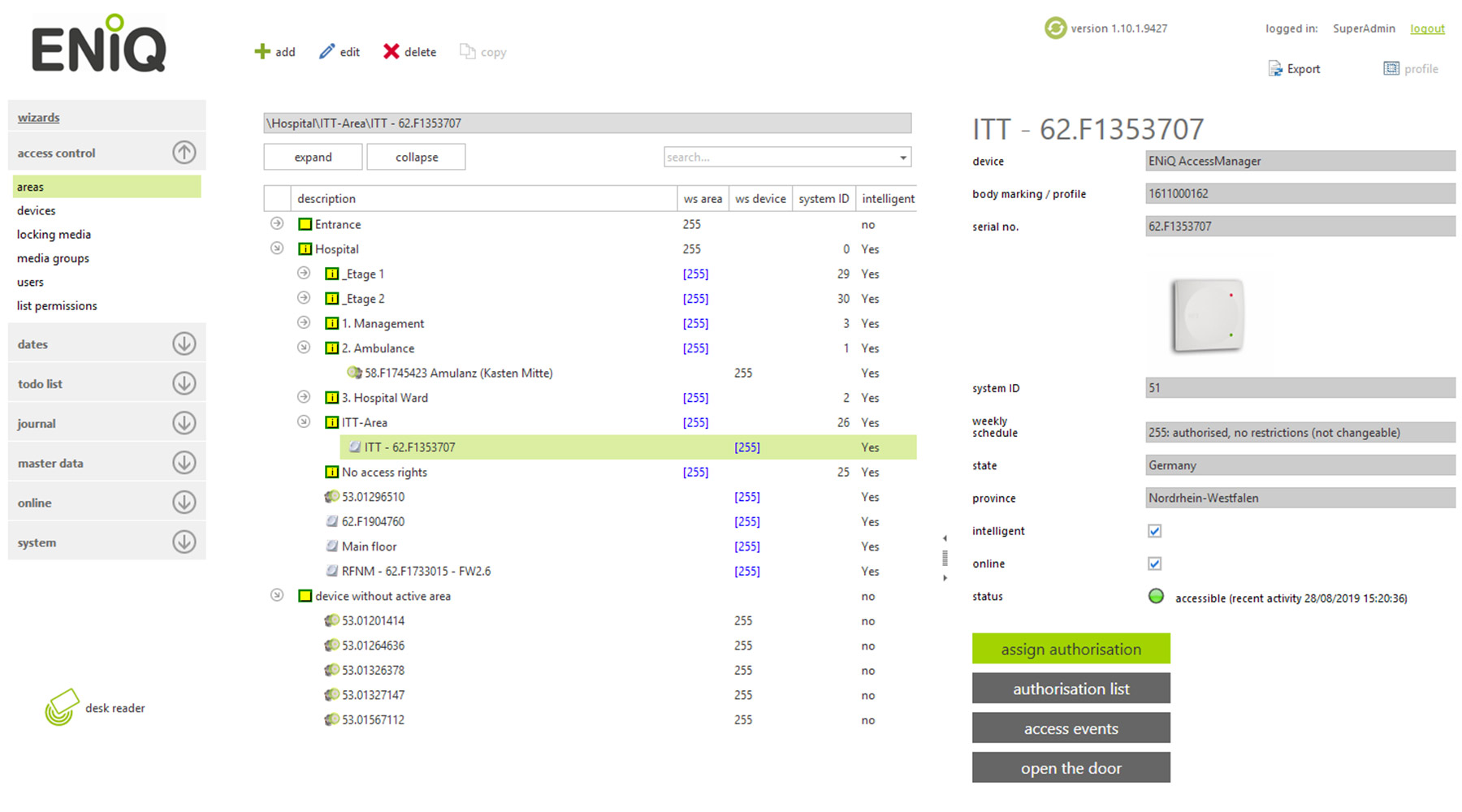Click the pencil edit icon
Image resolution: width=1462 pixels, height=812 pixels.
pos(327,52)
